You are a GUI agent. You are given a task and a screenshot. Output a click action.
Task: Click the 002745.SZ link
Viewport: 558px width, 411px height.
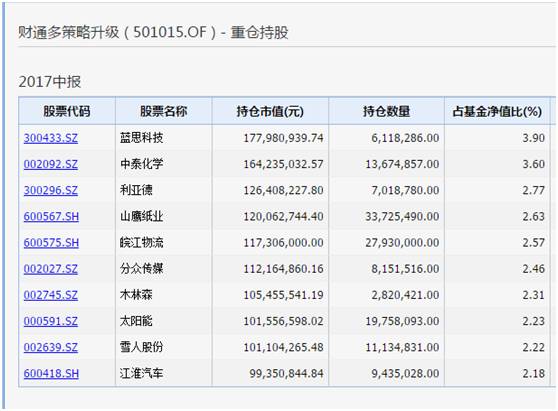(x=51, y=295)
